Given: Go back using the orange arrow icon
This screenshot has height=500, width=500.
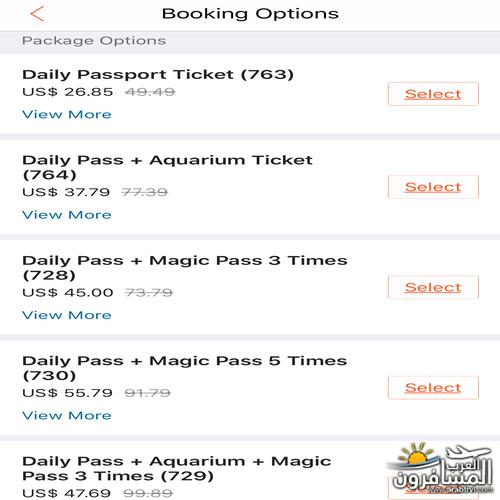Looking at the screenshot, I should (37, 14).
